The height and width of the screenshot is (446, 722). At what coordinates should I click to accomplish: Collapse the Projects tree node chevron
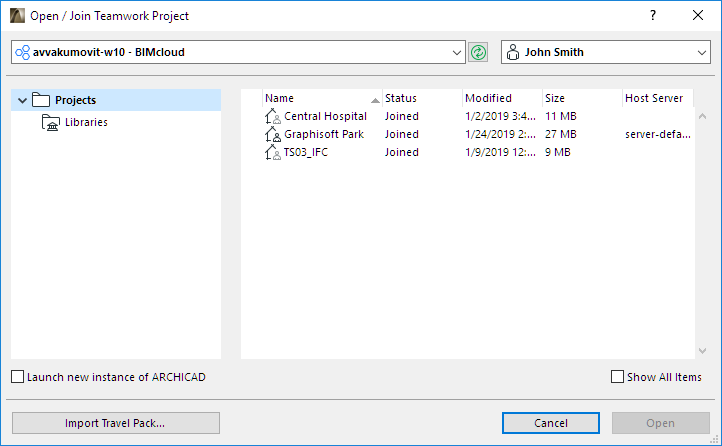22,100
